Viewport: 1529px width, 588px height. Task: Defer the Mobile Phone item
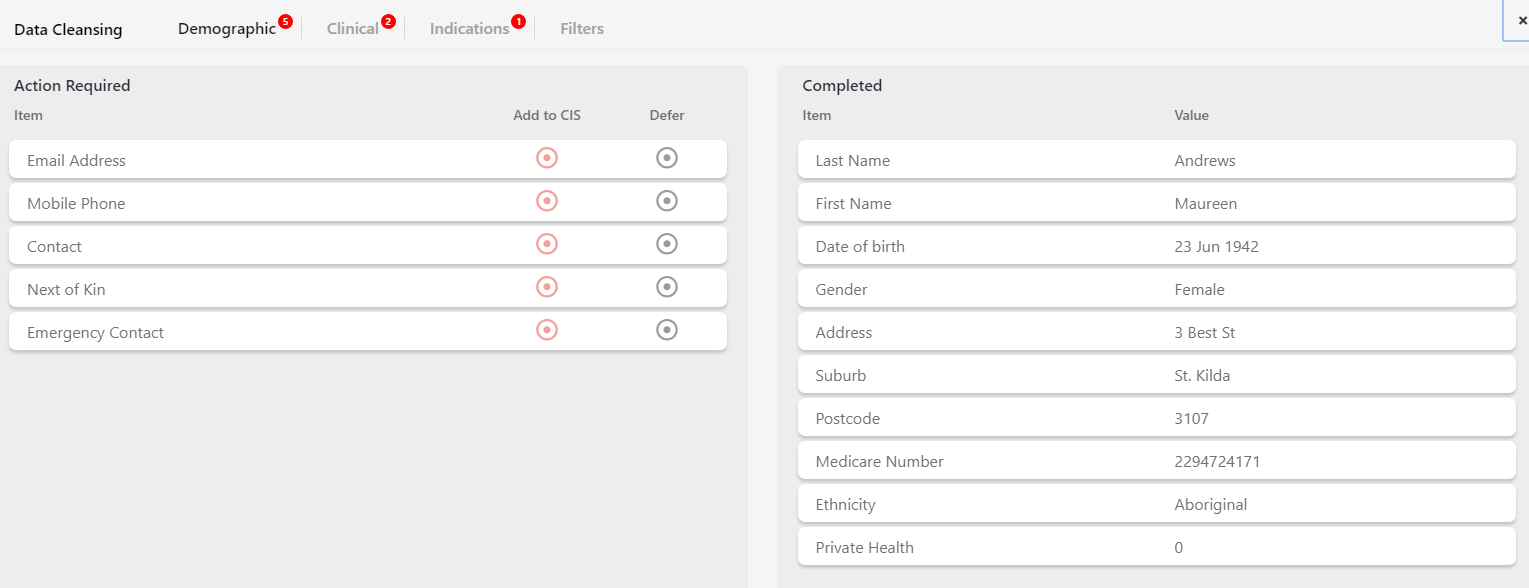pos(667,201)
